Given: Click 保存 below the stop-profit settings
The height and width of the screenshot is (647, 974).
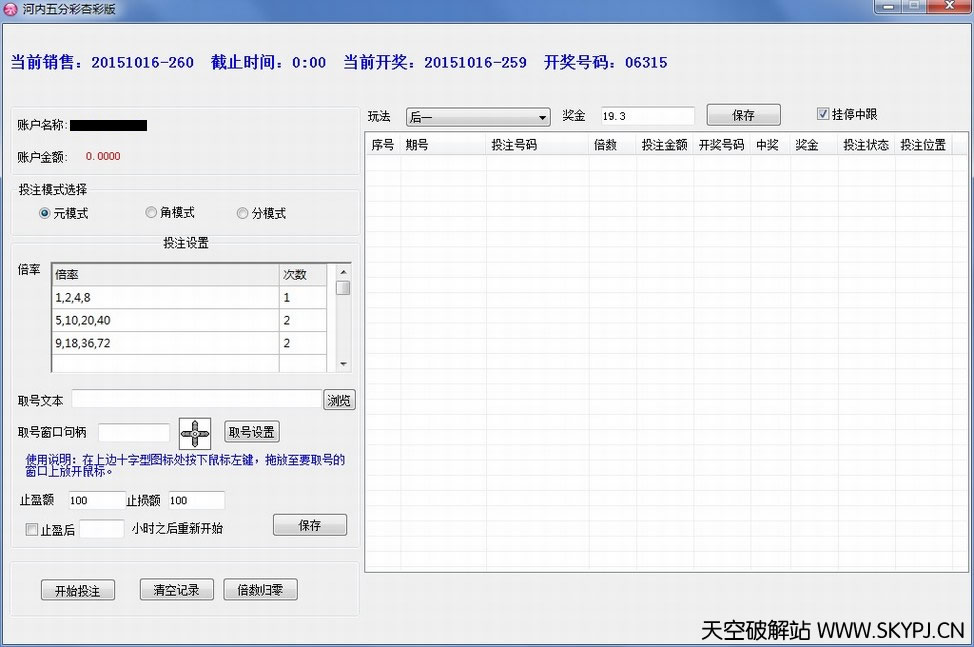Looking at the screenshot, I should 309,524.
